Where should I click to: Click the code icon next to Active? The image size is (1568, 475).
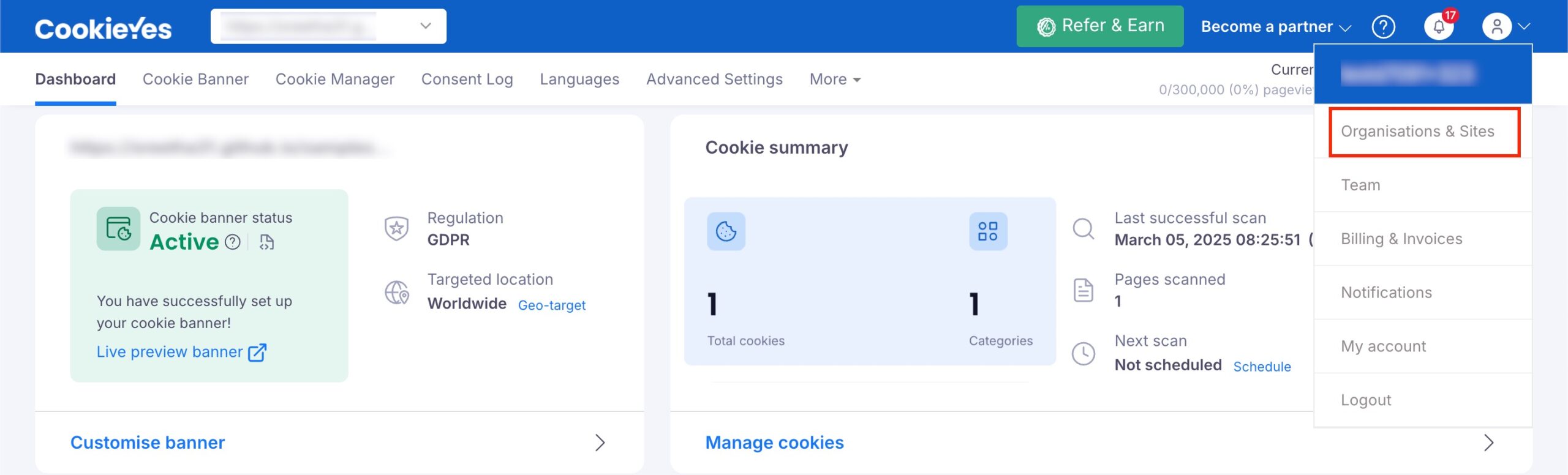click(x=266, y=242)
